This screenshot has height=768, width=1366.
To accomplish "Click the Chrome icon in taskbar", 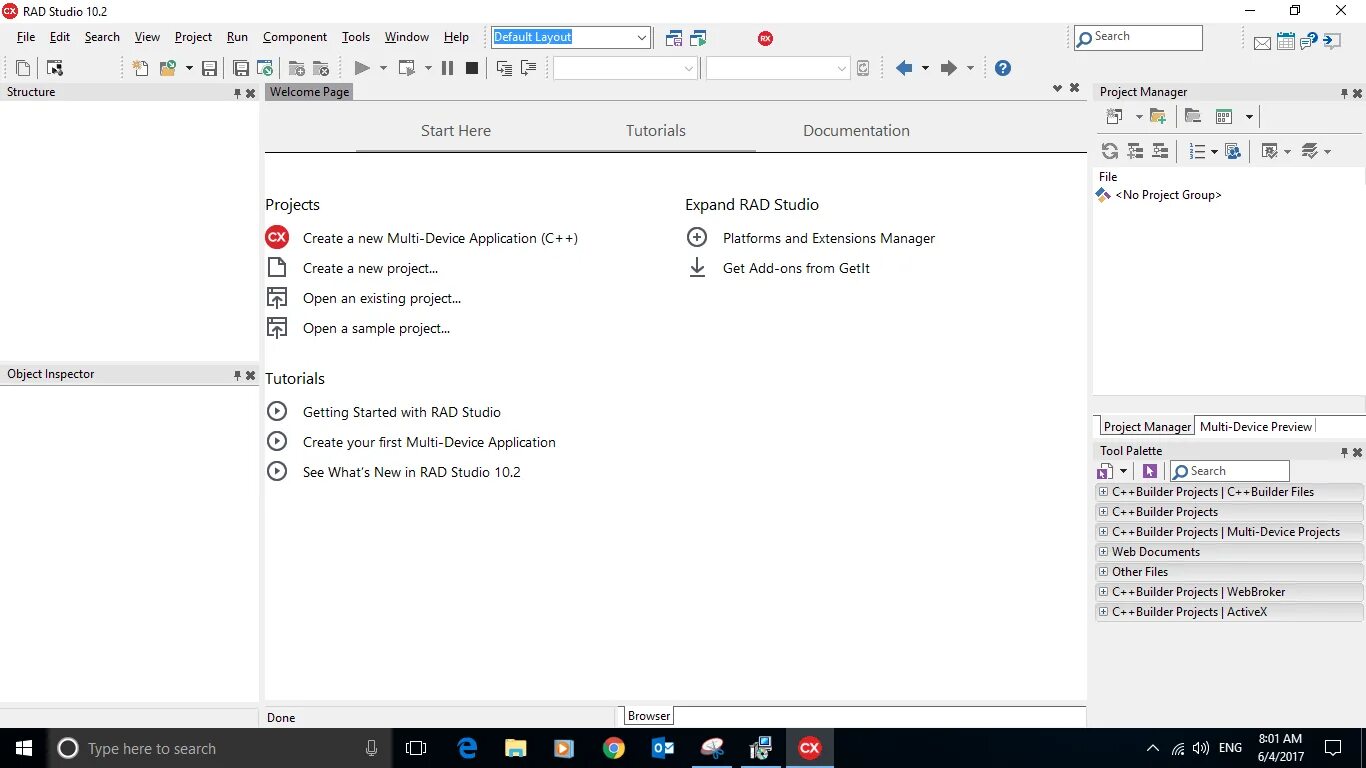I will point(614,748).
